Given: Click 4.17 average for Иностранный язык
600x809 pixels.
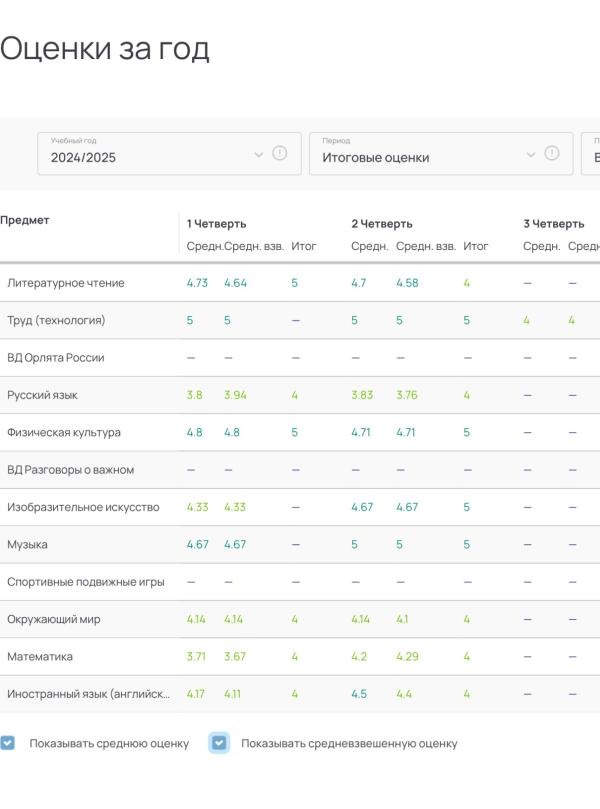Looking at the screenshot, I should 196,694.
